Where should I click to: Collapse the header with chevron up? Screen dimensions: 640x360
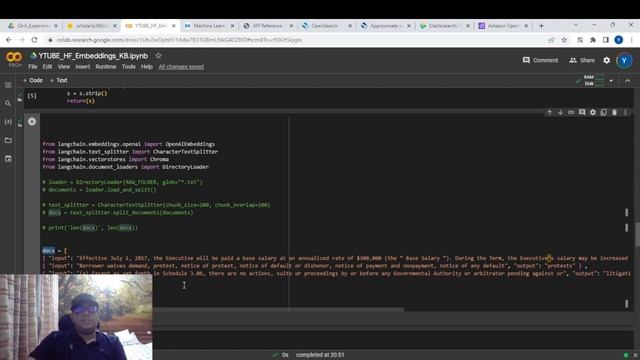click(x=627, y=81)
